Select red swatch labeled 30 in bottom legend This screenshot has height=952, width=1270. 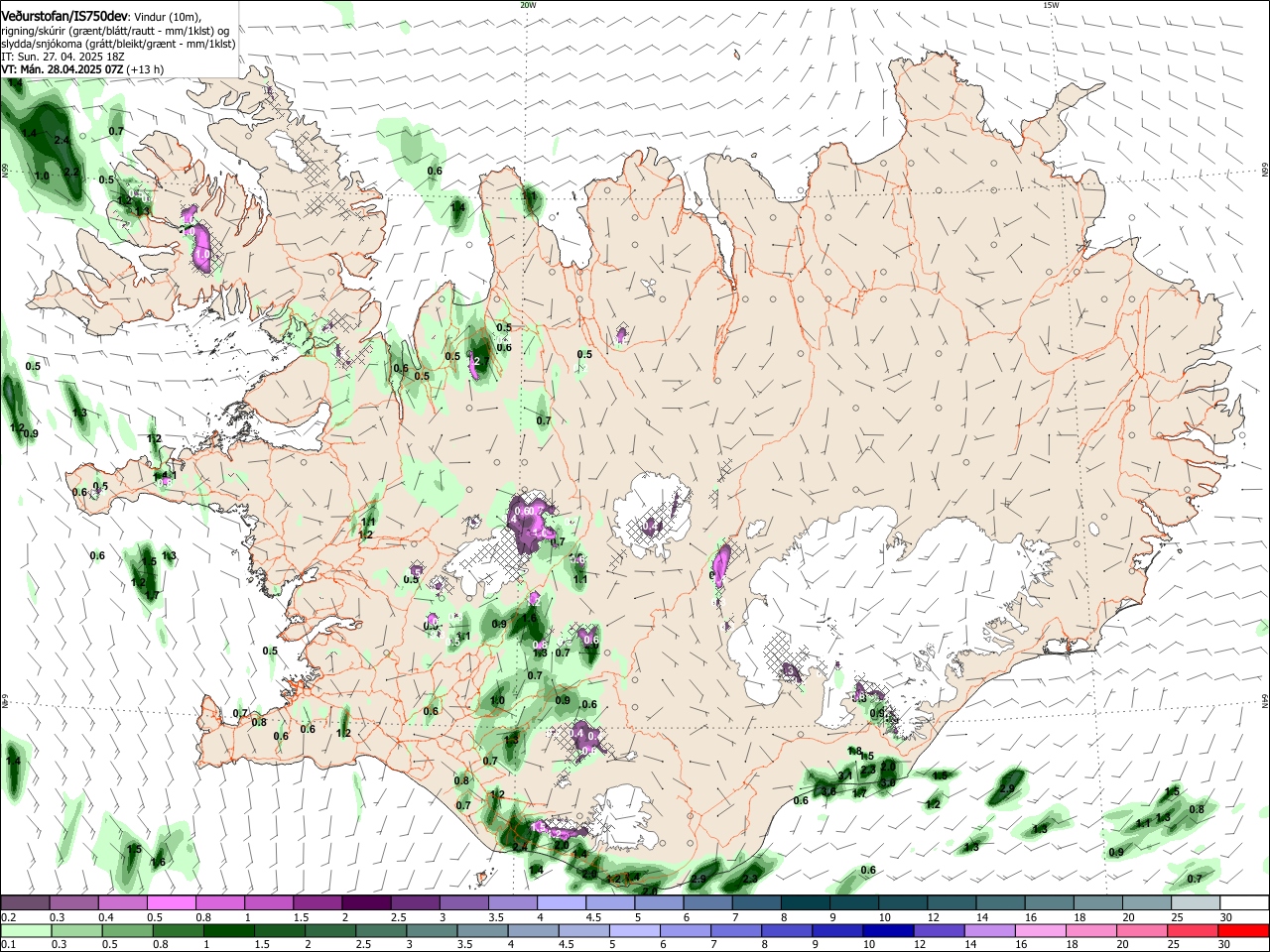(x=1244, y=930)
